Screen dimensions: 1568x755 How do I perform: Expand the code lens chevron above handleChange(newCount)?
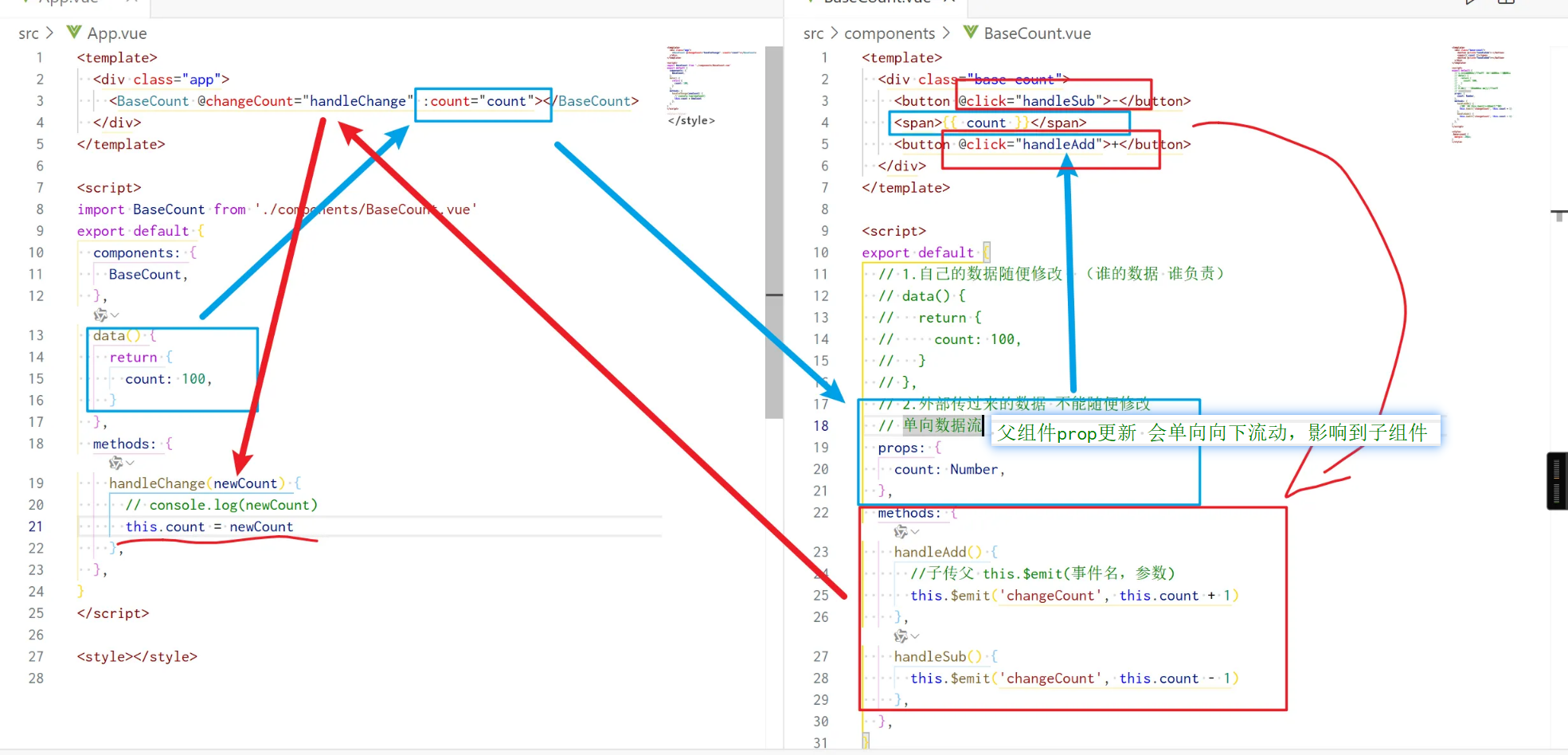coord(130,463)
